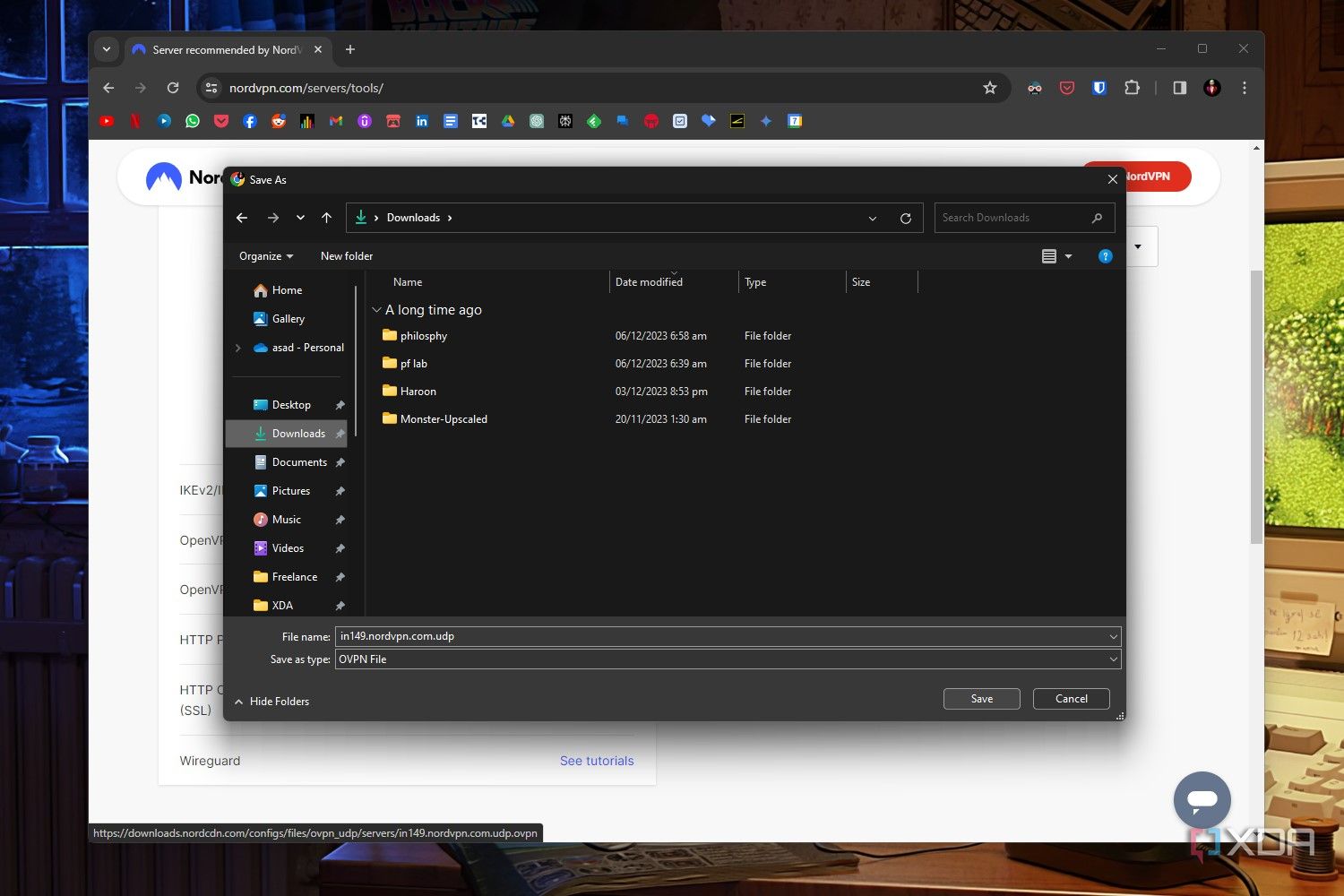Click the Bitwarden extension icon
Screen dimensions: 1344x896
click(x=1099, y=88)
